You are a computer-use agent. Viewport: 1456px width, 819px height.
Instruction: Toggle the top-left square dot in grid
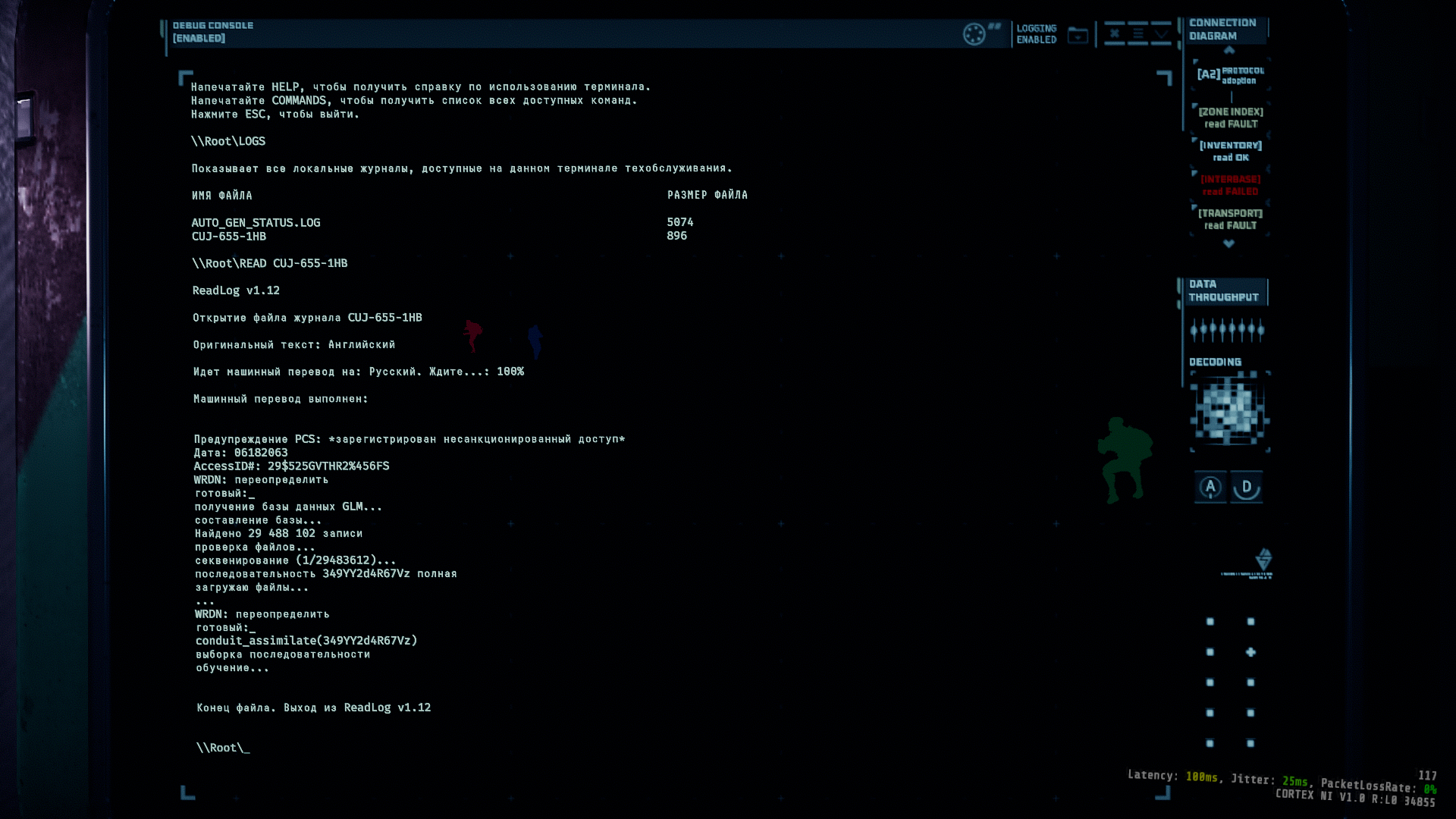pyautogui.click(x=1210, y=622)
